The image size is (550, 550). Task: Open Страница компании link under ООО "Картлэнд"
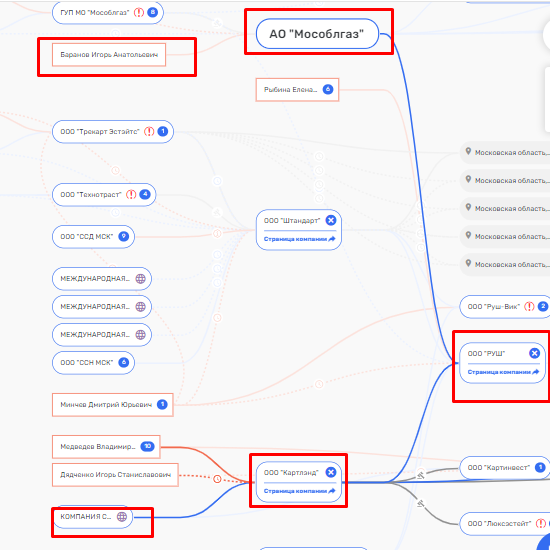[300, 491]
